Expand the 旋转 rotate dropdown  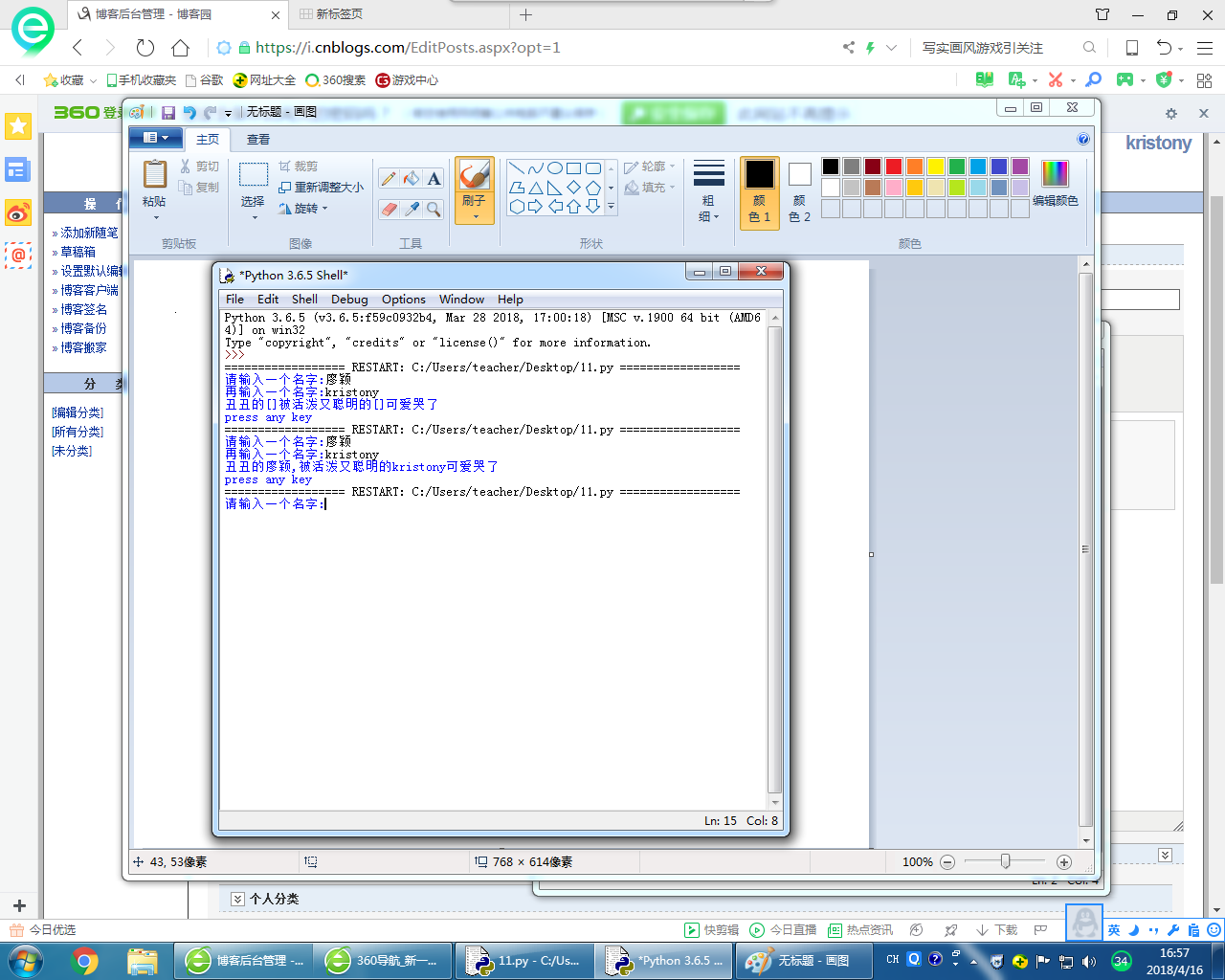click(x=306, y=209)
